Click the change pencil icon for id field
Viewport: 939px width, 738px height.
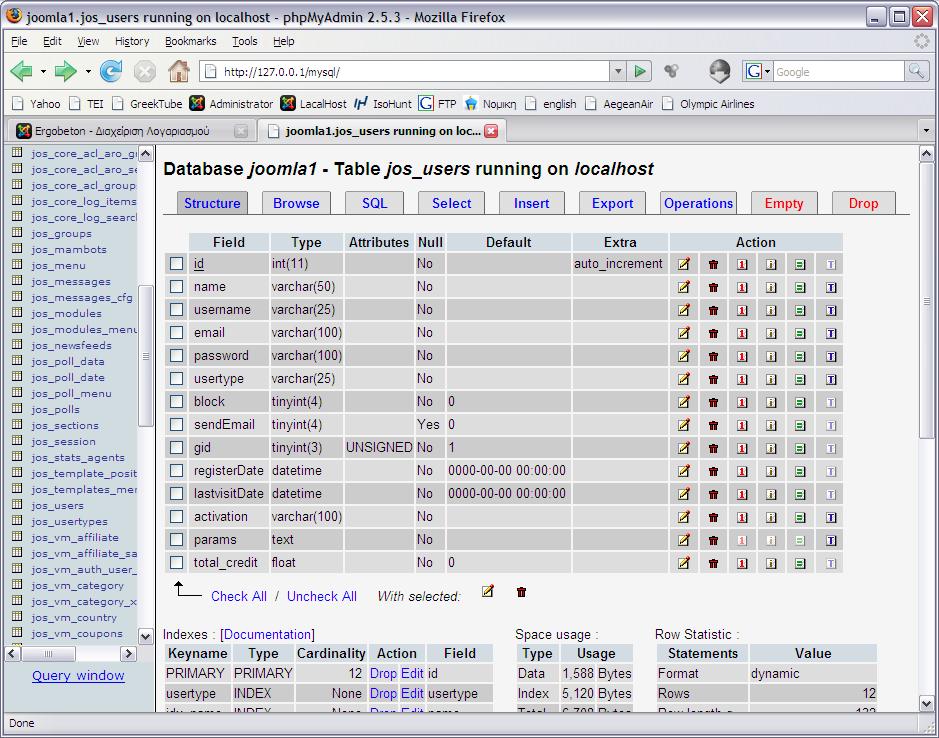click(x=683, y=264)
